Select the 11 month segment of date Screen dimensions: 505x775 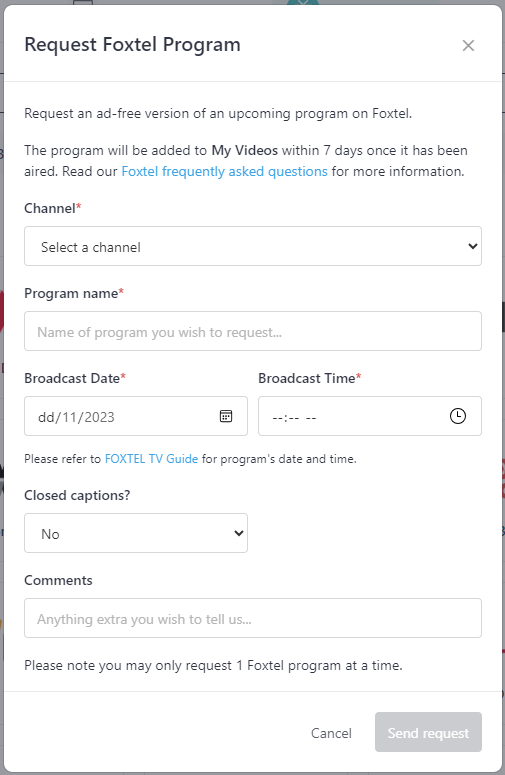[x=72, y=417]
